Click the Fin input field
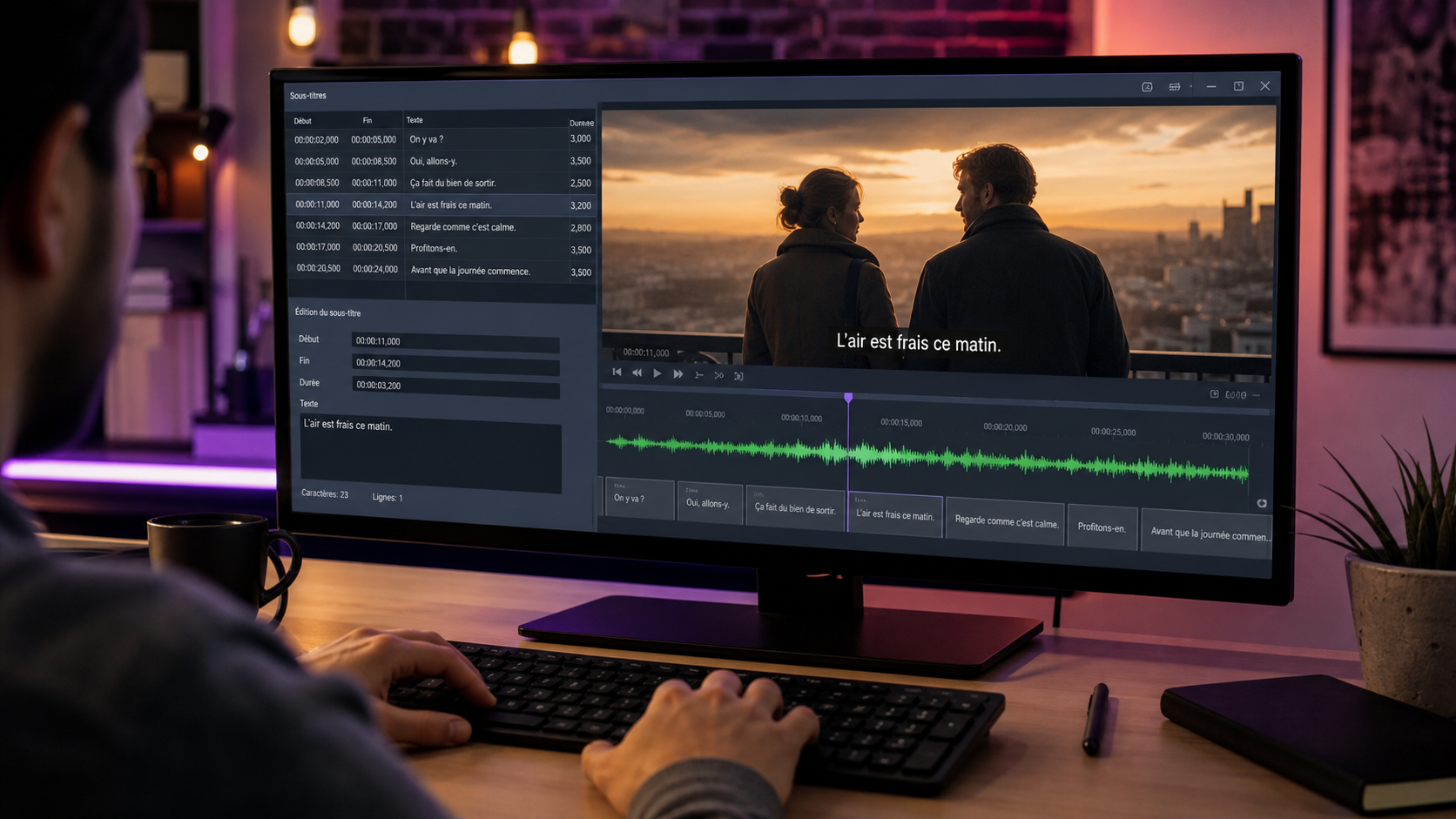The height and width of the screenshot is (819, 1456). click(455, 363)
